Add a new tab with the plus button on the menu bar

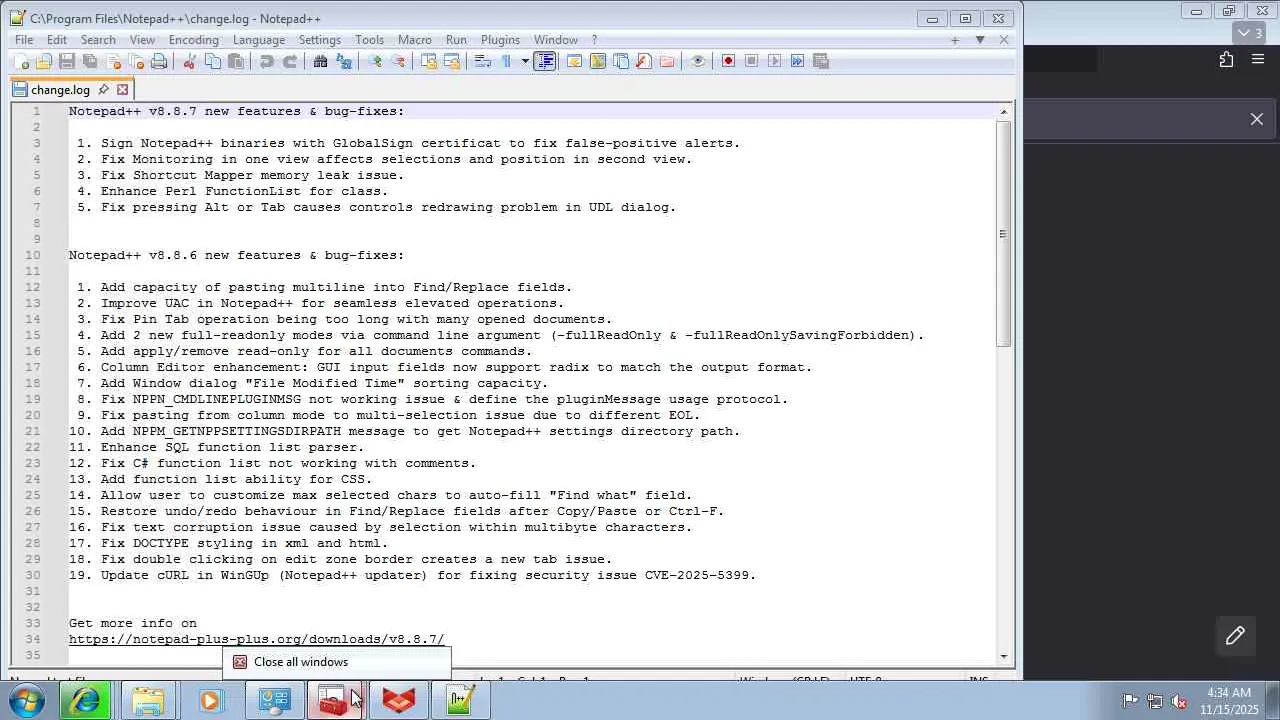(955, 40)
